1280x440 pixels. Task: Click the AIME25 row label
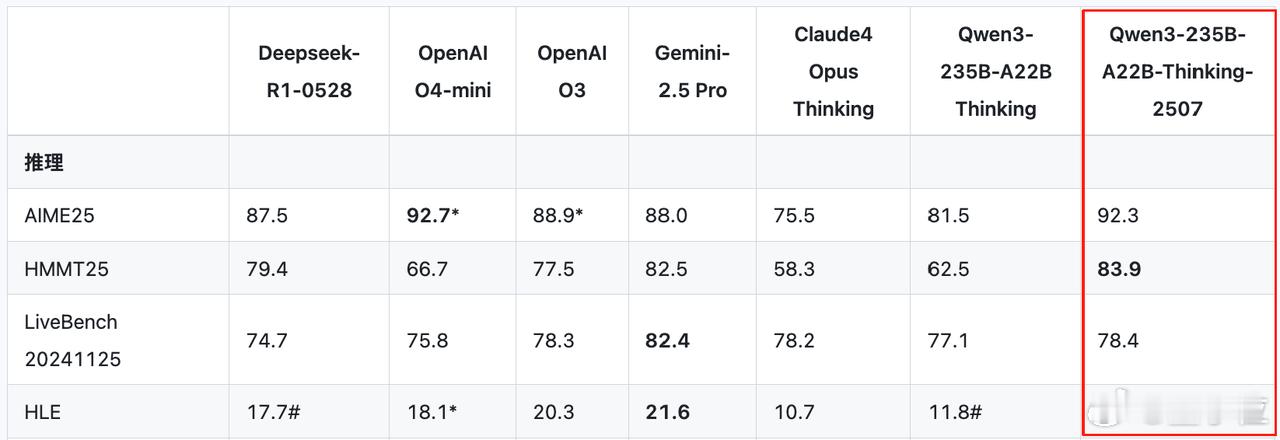(x=59, y=215)
